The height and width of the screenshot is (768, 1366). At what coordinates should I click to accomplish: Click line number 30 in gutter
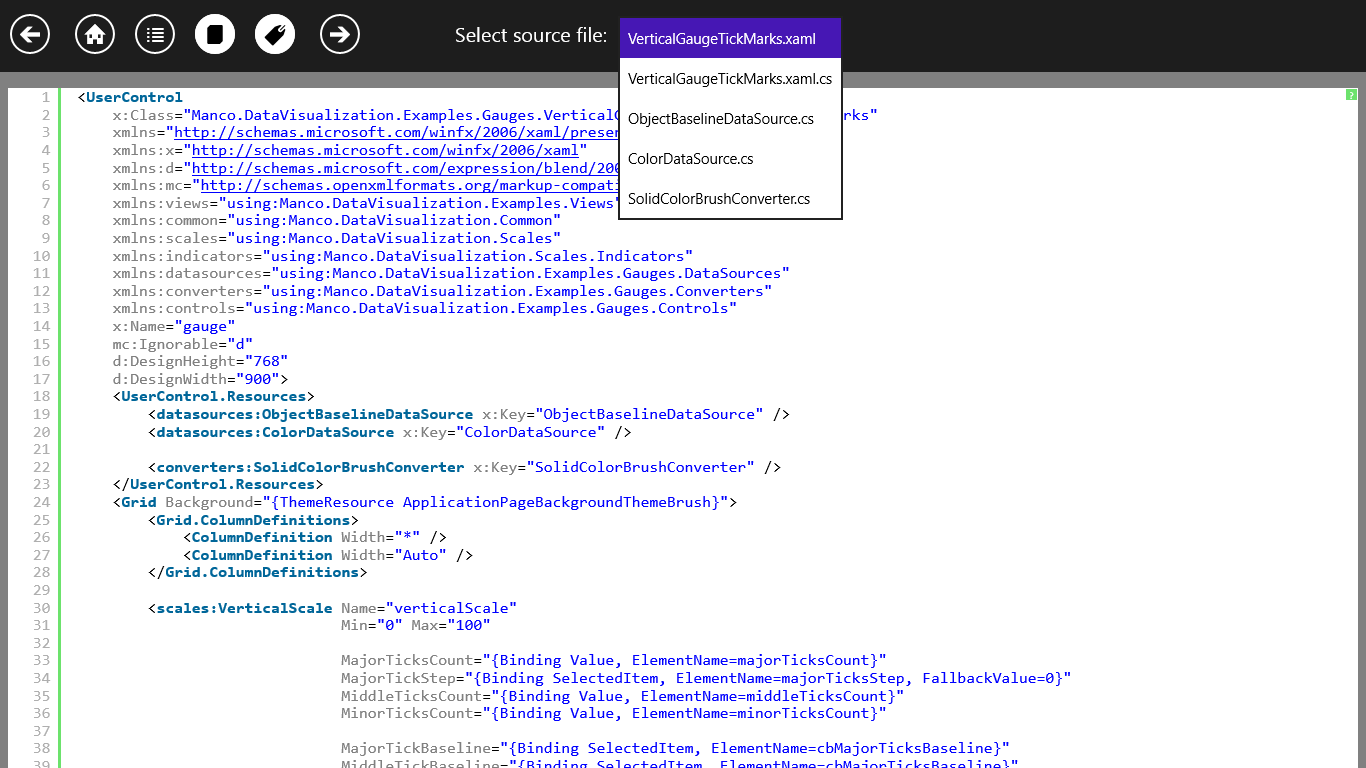pyautogui.click(x=42, y=608)
